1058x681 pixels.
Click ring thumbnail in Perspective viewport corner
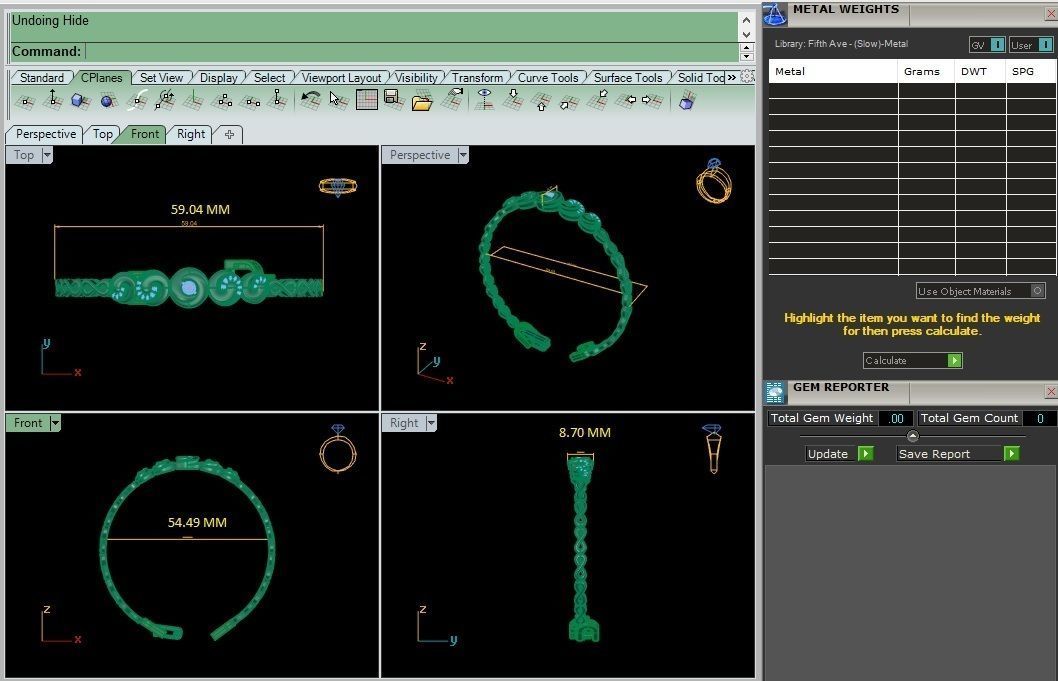(x=714, y=181)
